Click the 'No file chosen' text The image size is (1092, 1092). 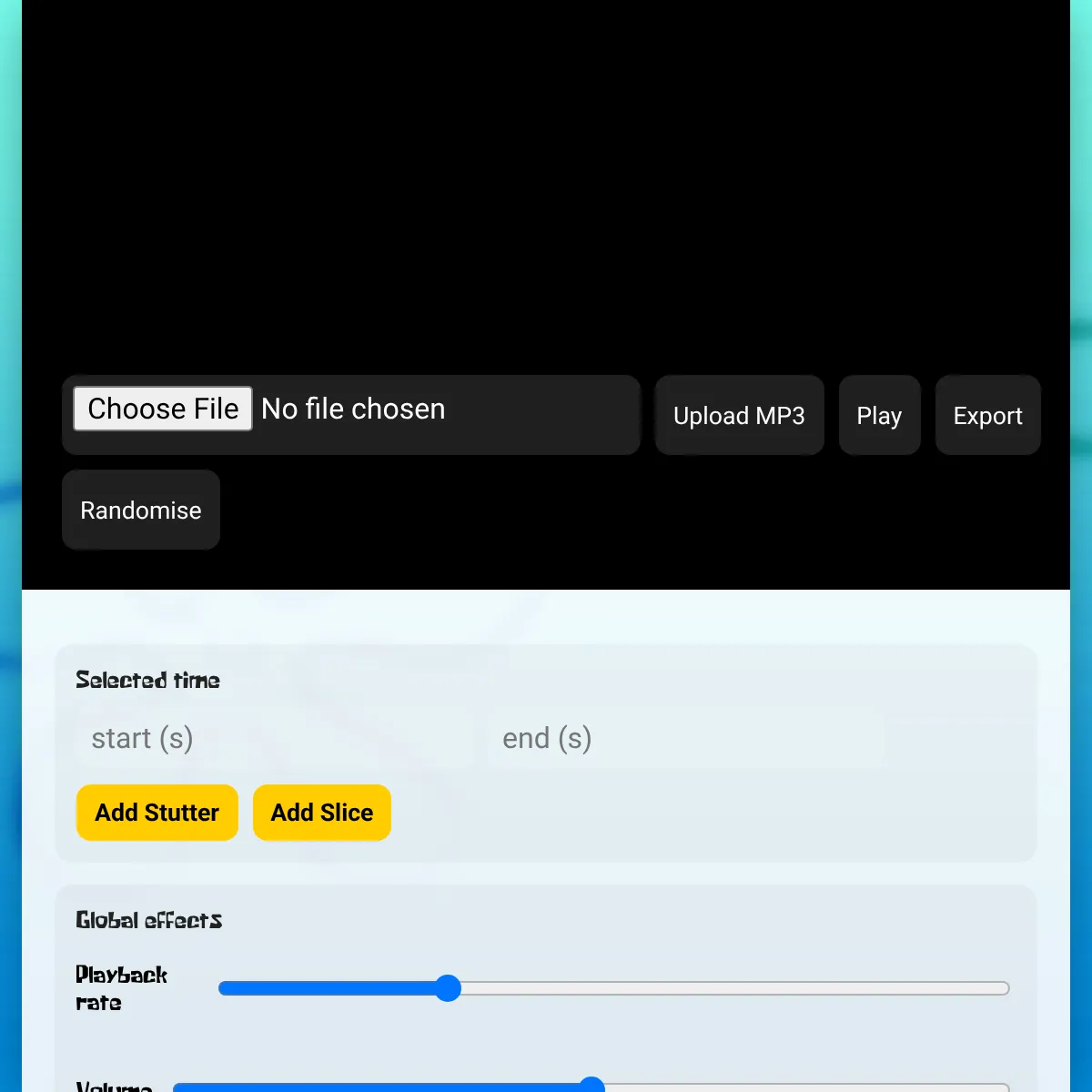353,409
